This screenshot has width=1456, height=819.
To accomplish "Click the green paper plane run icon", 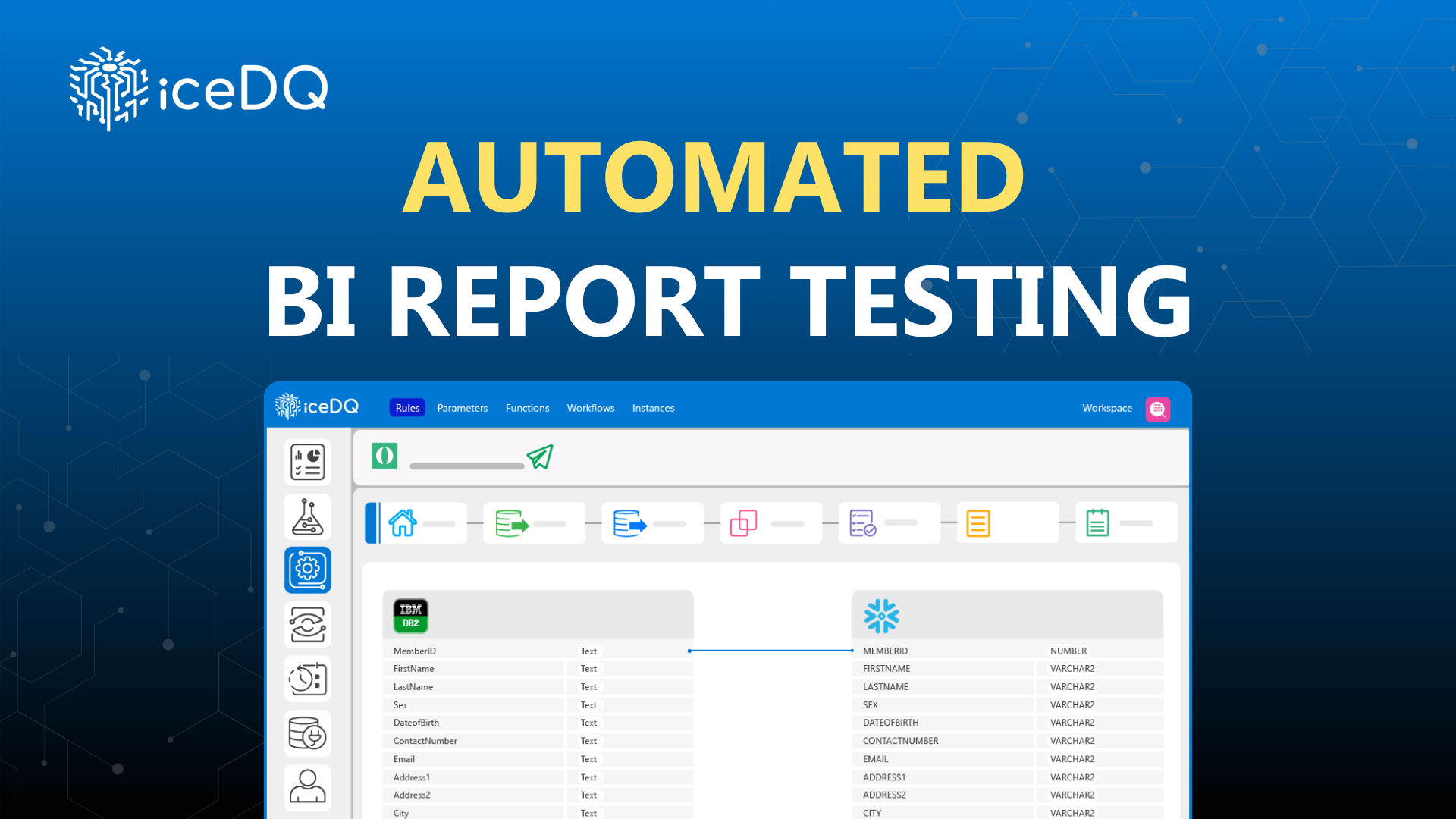I will [x=540, y=457].
